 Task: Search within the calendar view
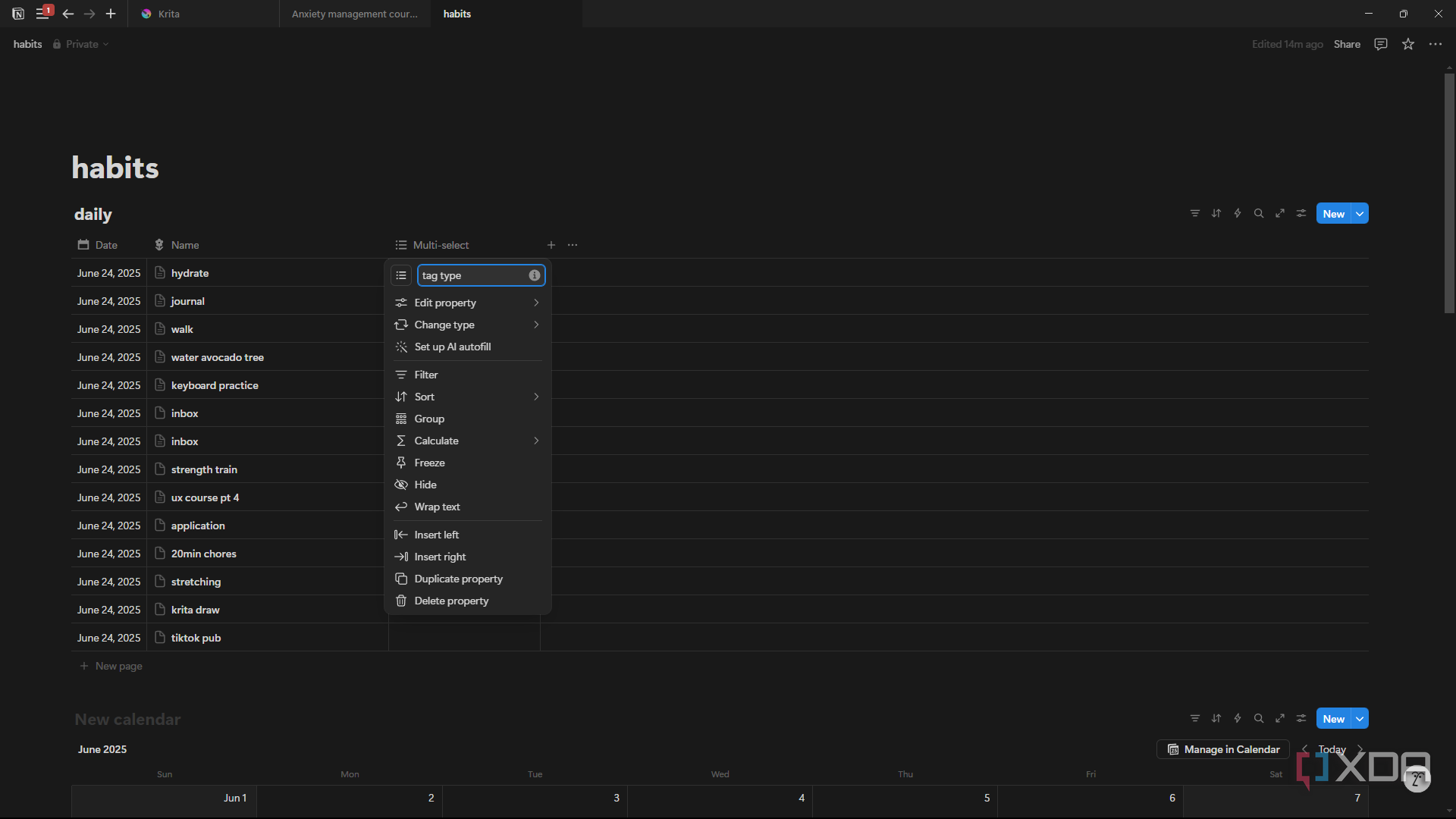click(1259, 719)
